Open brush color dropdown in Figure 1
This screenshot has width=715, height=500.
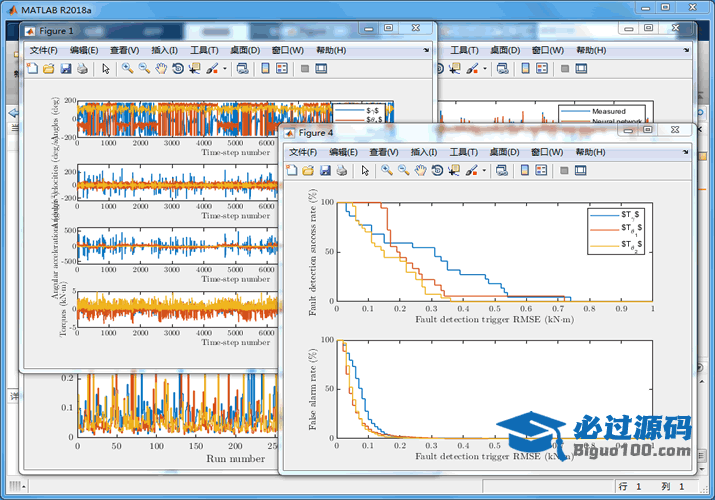point(225,69)
